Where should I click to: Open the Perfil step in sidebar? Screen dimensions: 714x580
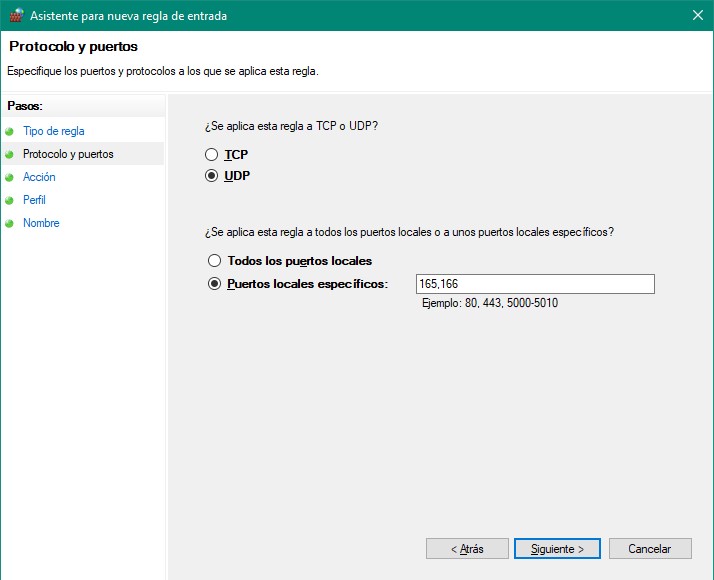point(34,200)
